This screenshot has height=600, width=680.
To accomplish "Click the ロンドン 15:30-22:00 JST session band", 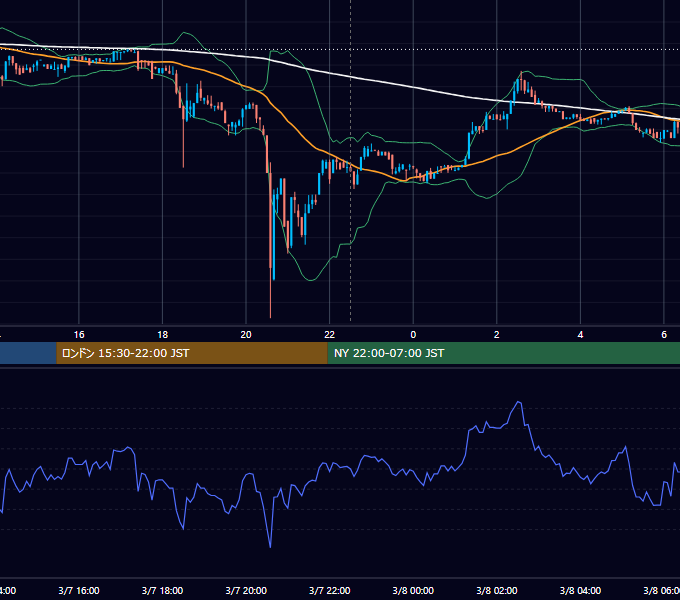I will click(x=192, y=353).
